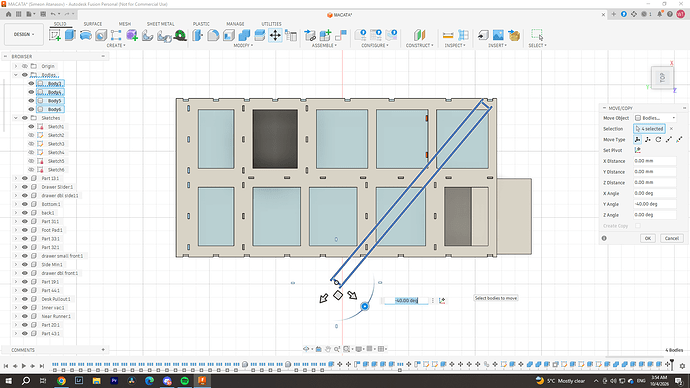Open notifications bell icon
Screen dimensions: 690x388
click(x=660, y=14)
